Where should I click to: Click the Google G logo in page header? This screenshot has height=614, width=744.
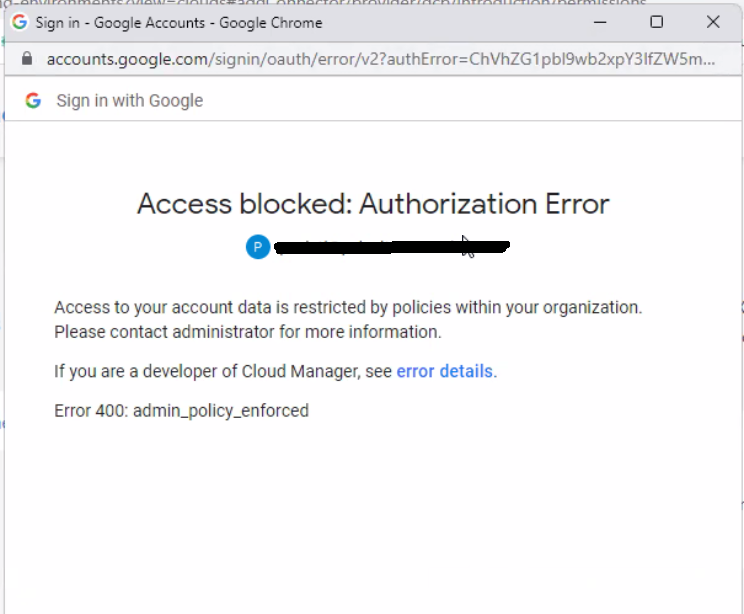[x=33, y=101]
